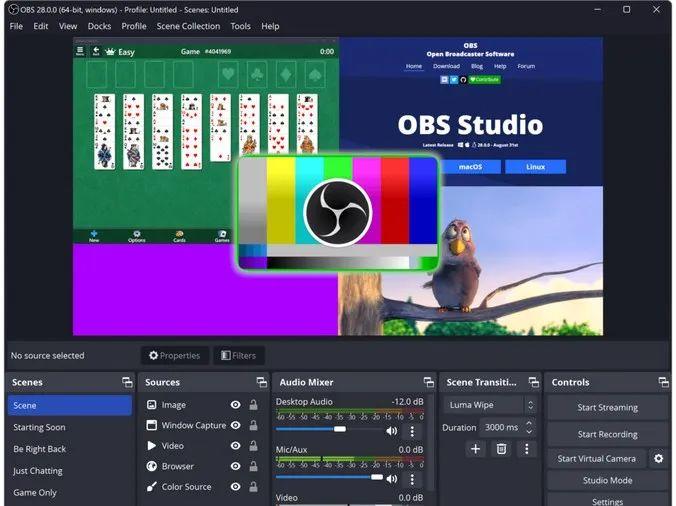This screenshot has height=506, width=676.
Task: Pop out the Audio Mixer dock
Action: pyautogui.click(x=429, y=382)
